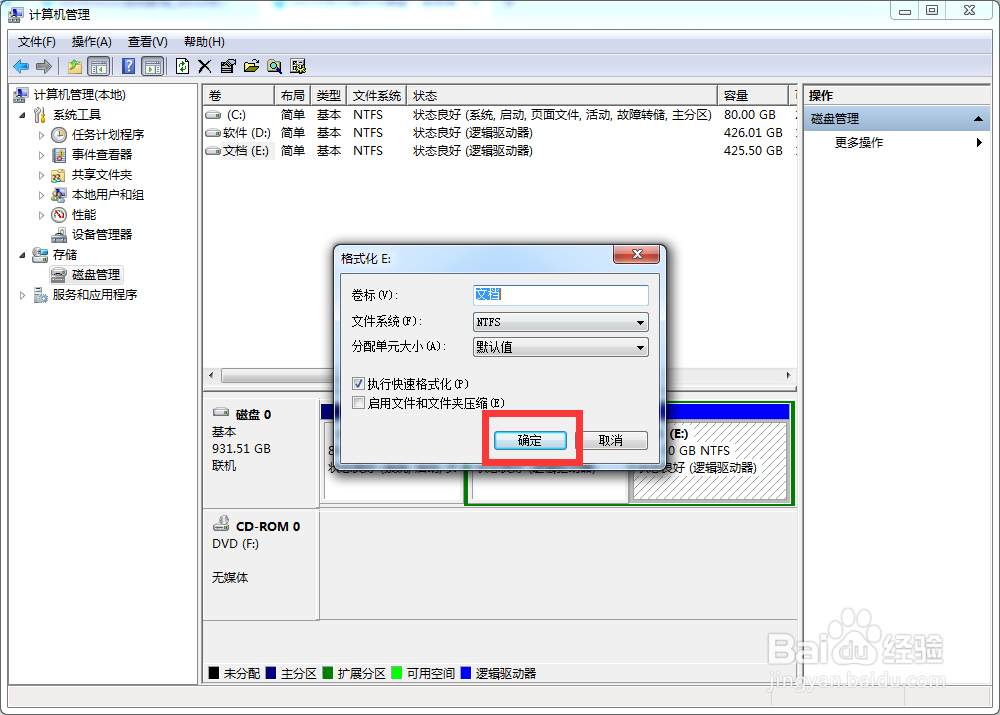1000x715 pixels.
Task: Click the magnifier search toolbar icon
Action: [274, 66]
